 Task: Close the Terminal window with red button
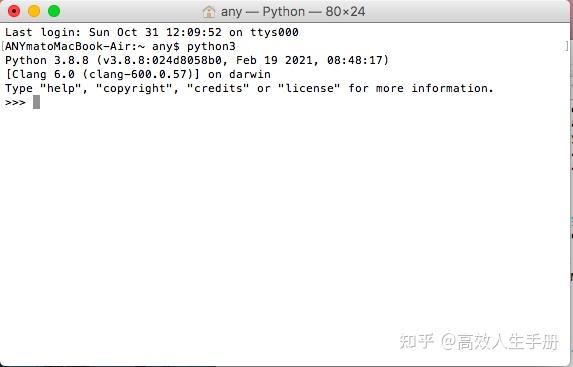pos(14,11)
